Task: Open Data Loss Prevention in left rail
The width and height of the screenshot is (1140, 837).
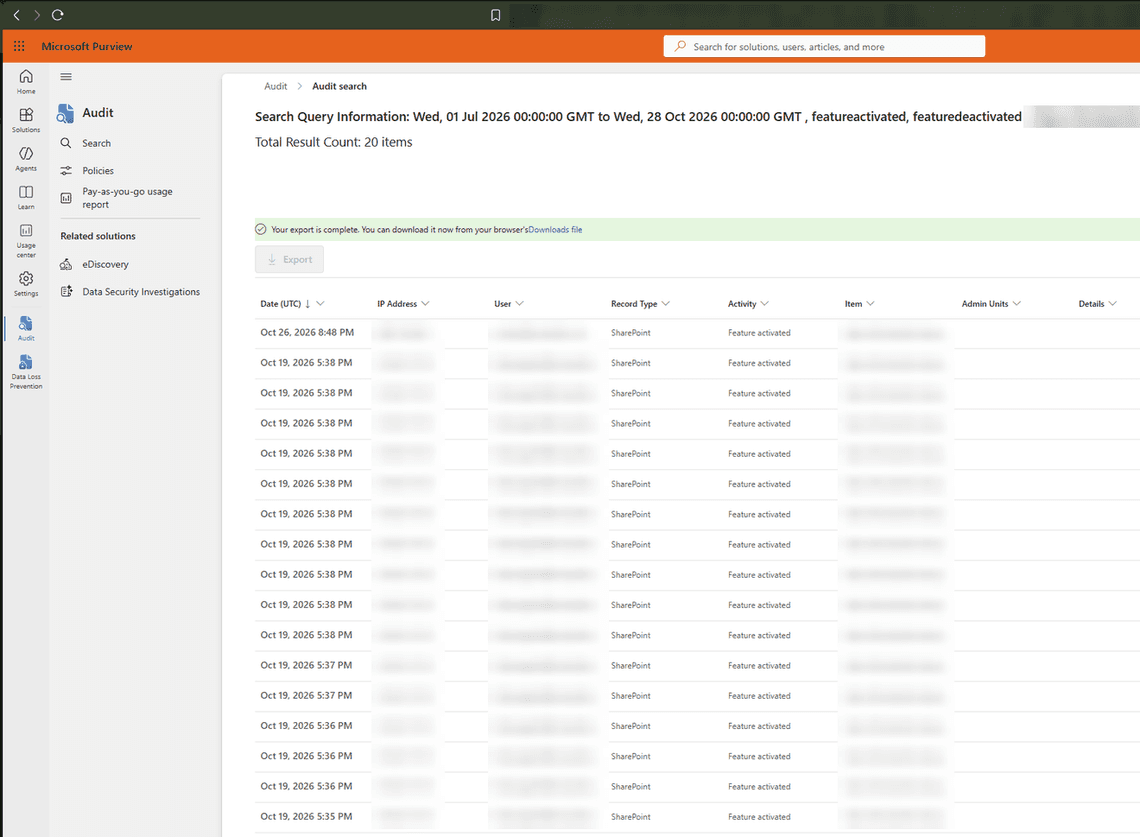Action: click(26, 372)
